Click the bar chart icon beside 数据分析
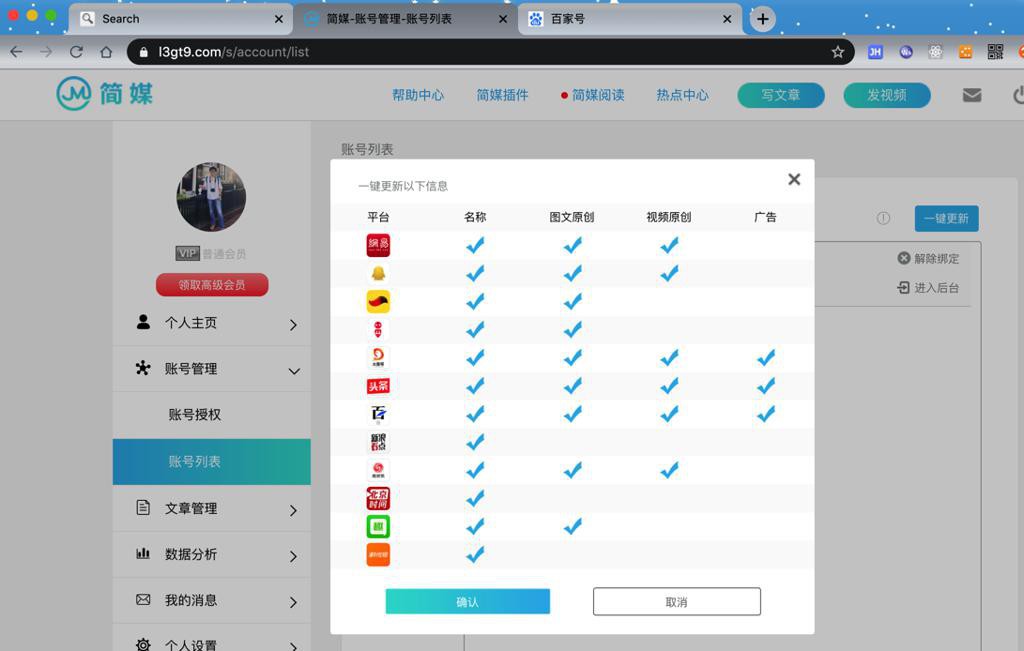The image size is (1024, 651). [143, 554]
